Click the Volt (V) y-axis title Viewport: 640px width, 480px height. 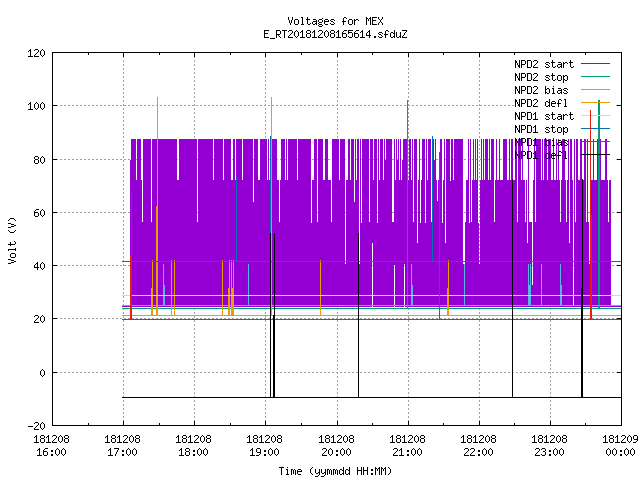pos(12,240)
